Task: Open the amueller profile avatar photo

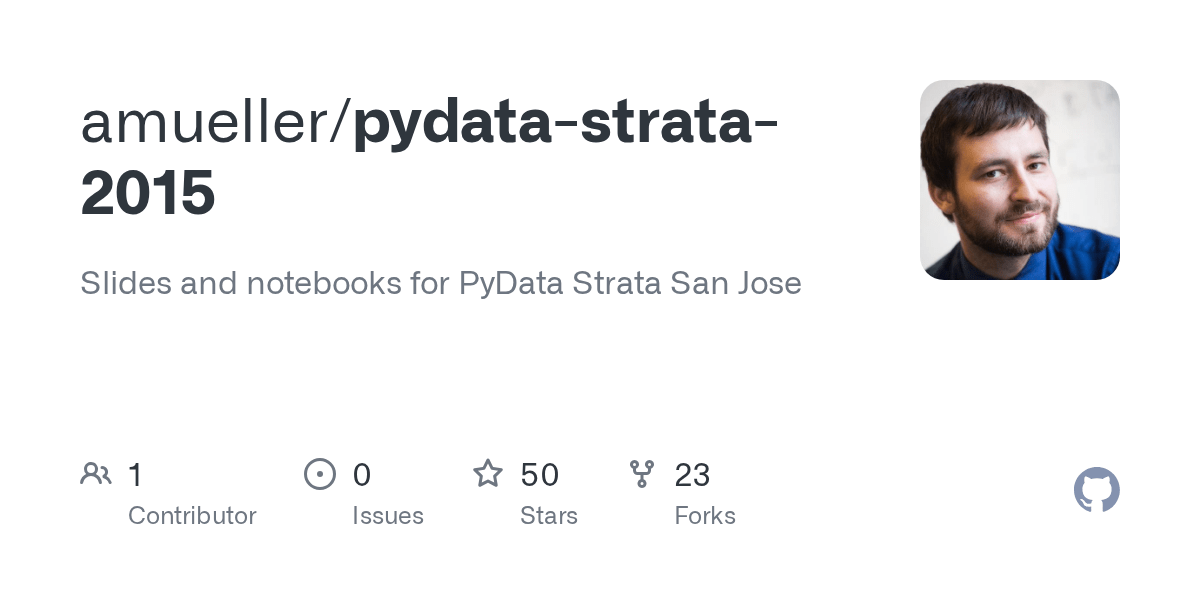Action: pos(1019,180)
